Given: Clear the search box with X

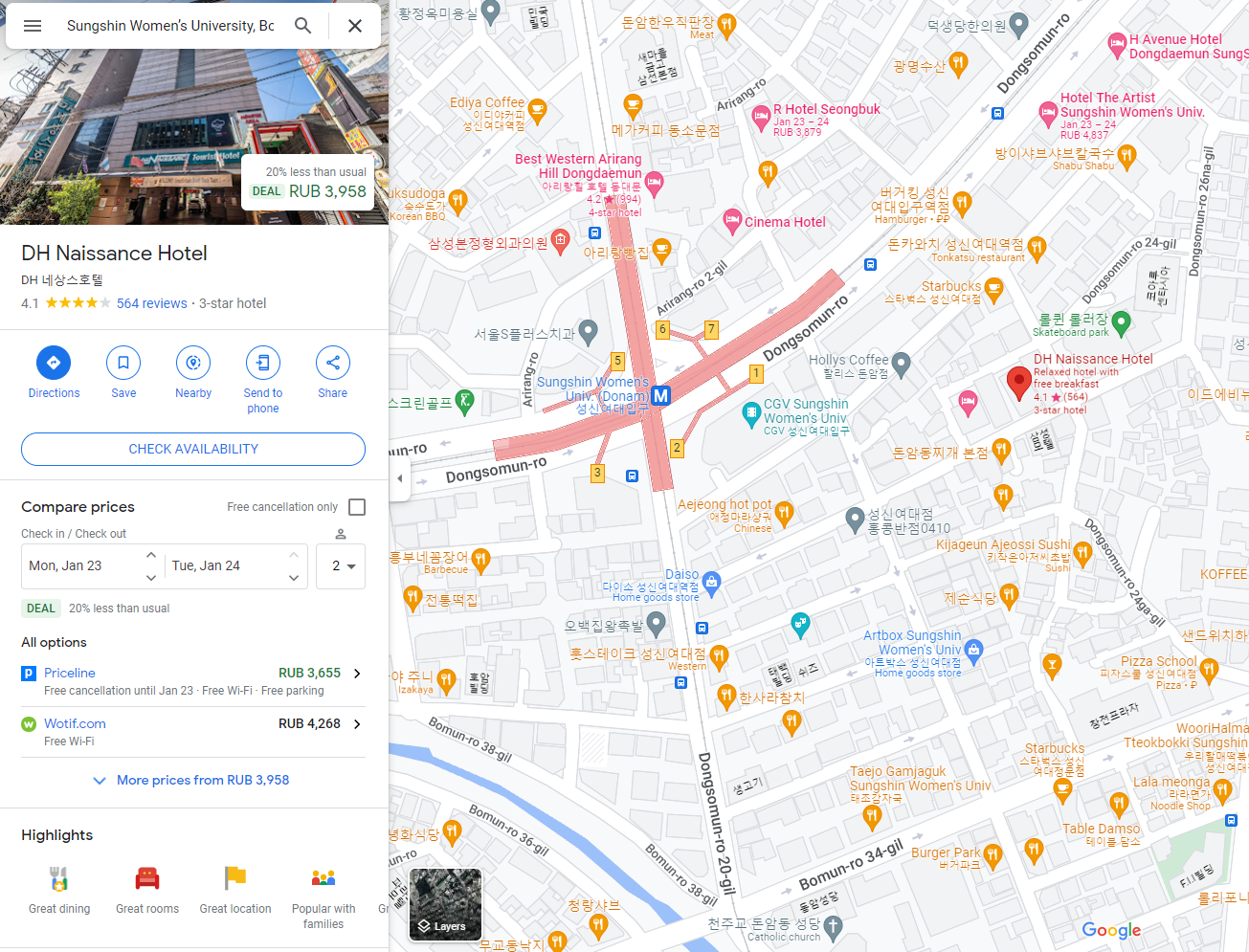Looking at the screenshot, I should coord(355,26).
